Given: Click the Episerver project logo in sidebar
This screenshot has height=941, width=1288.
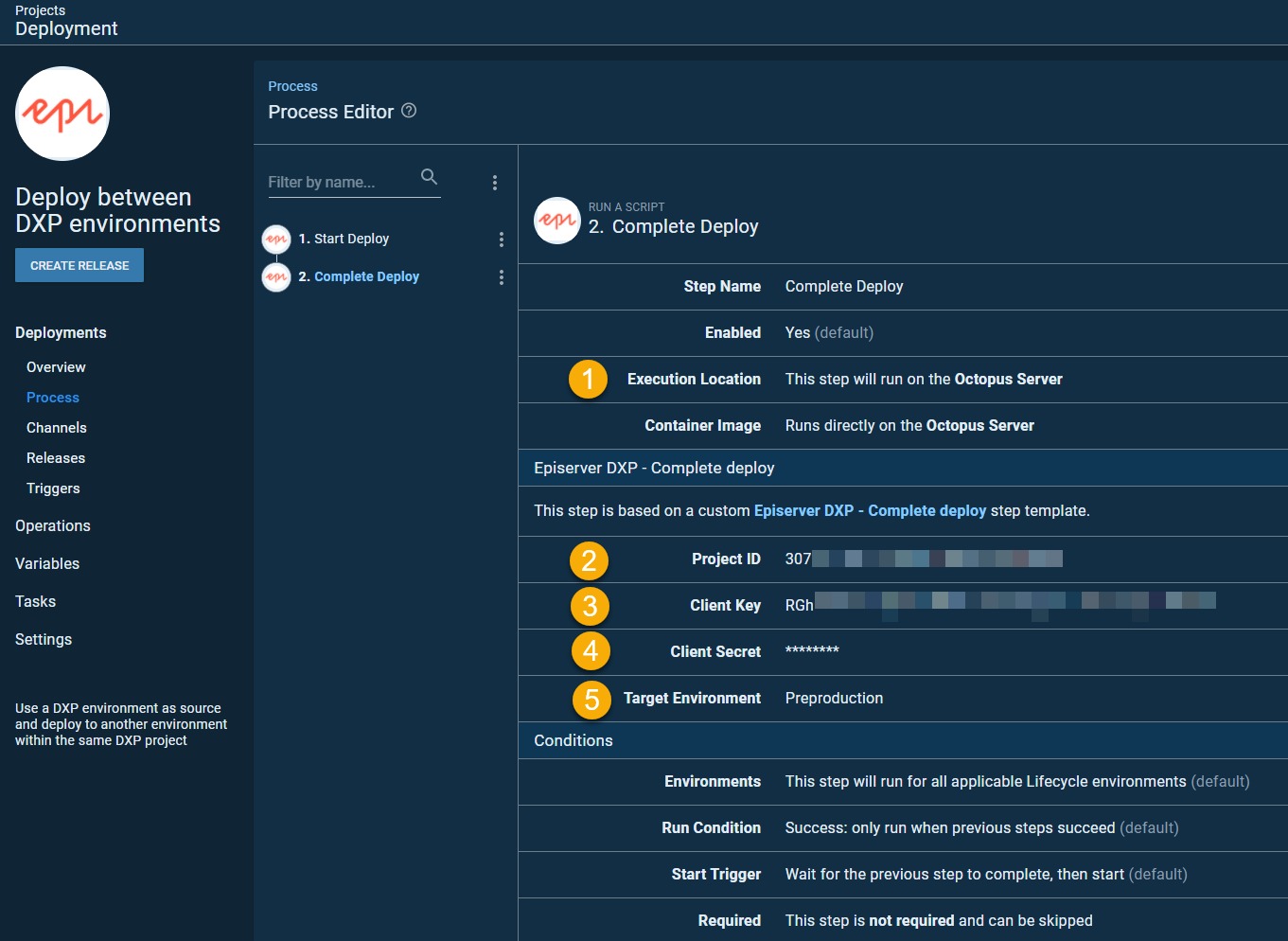Looking at the screenshot, I should coord(62,114).
